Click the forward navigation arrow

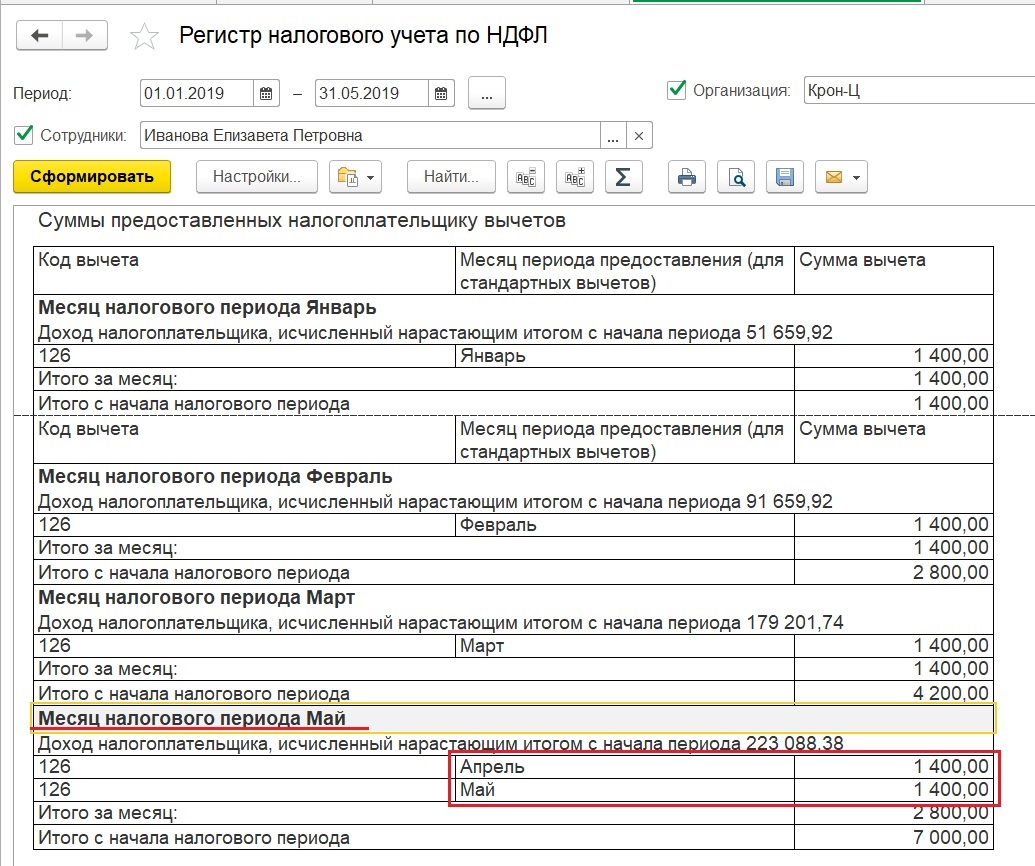[x=85, y=36]
